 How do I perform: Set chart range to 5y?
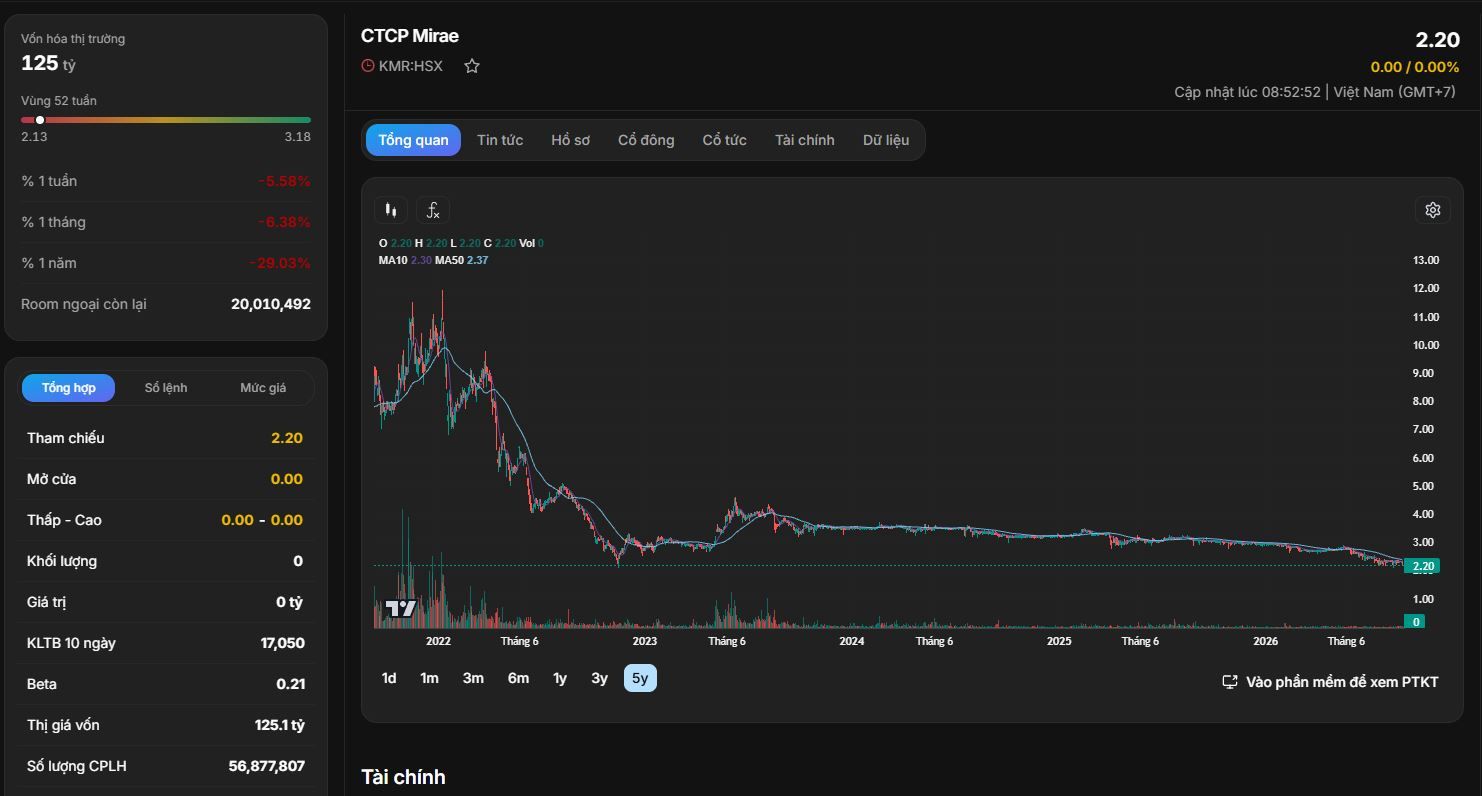click(x=640, y=678)
